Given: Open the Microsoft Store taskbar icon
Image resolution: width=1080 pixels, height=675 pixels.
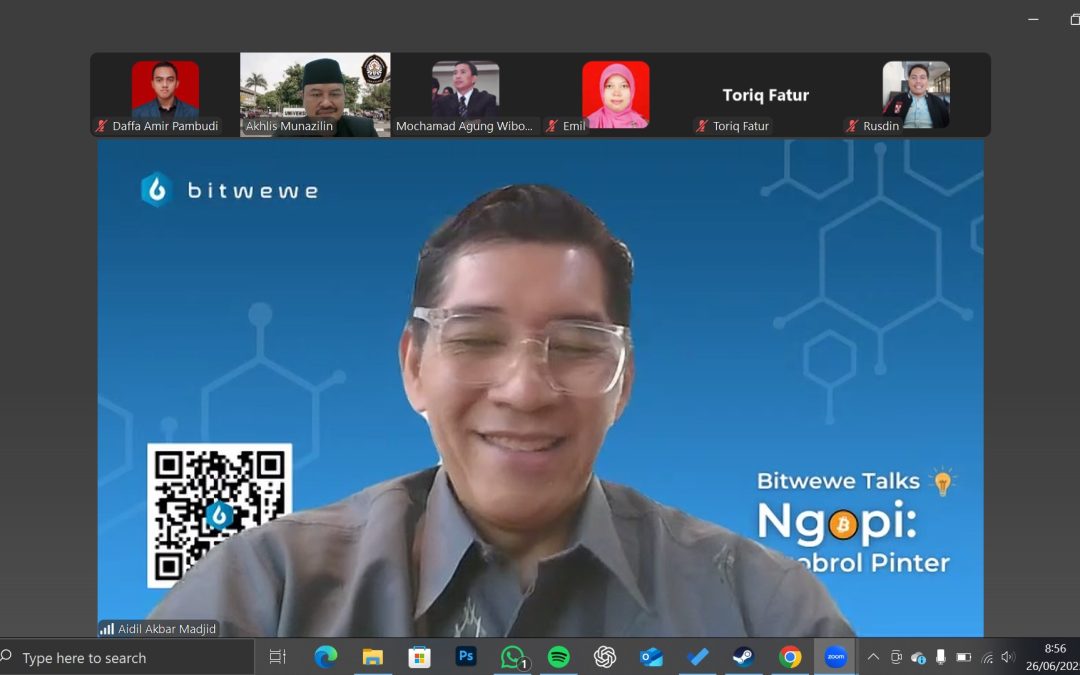Looking at the screenshot, I should [x=419, y=657].
